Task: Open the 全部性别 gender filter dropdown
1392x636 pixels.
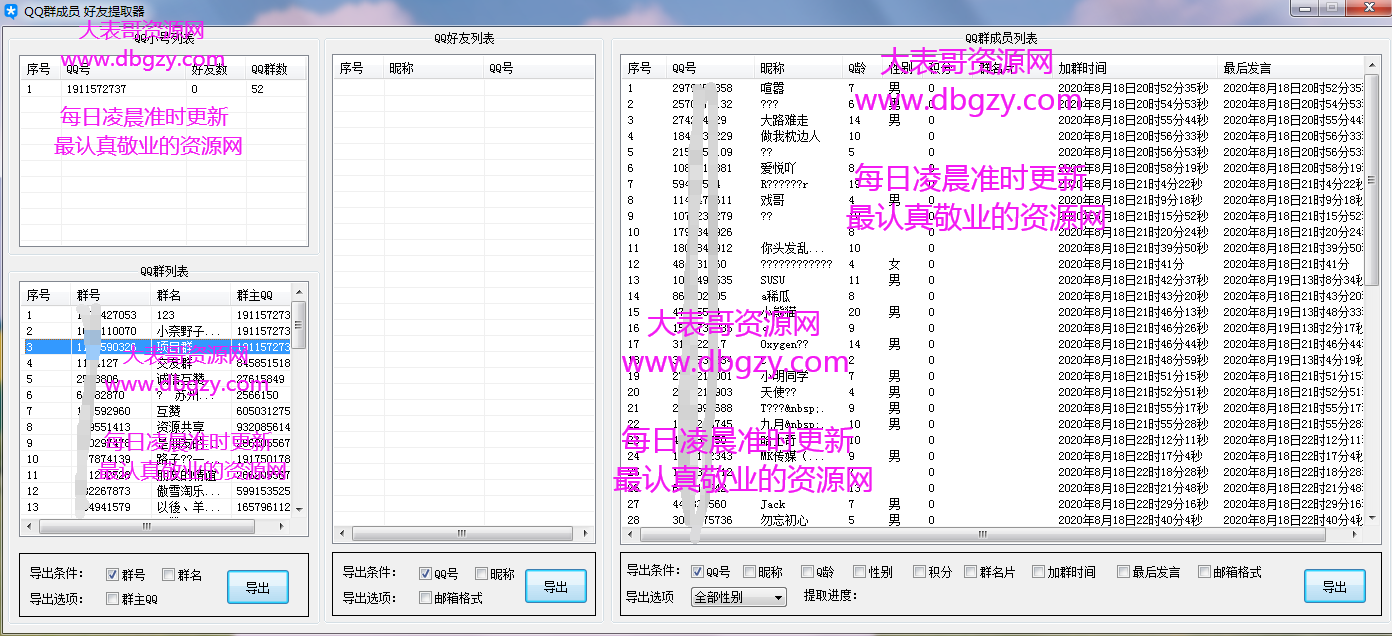Action: (738, 597)
